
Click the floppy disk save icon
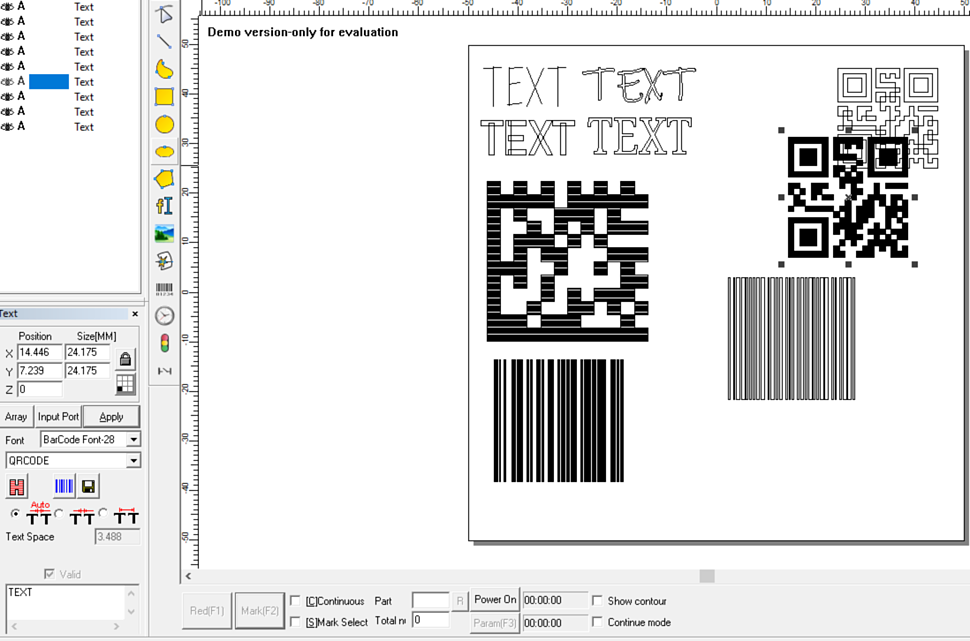pos(88,486)
